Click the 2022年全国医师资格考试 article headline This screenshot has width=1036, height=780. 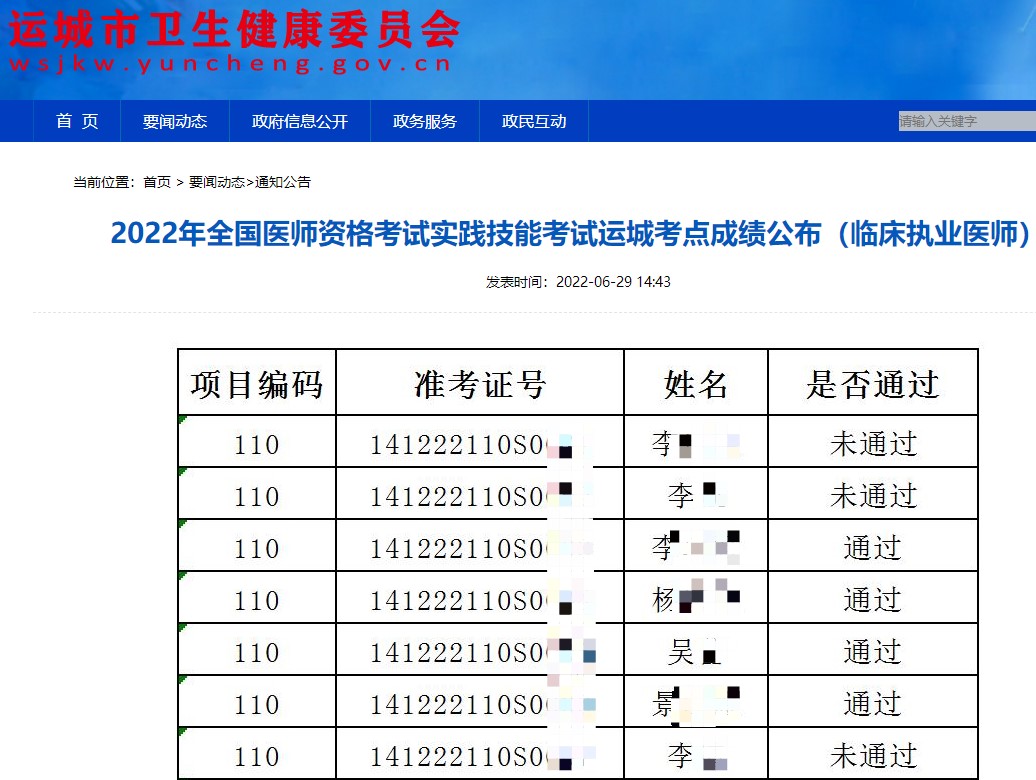point(570,233)
